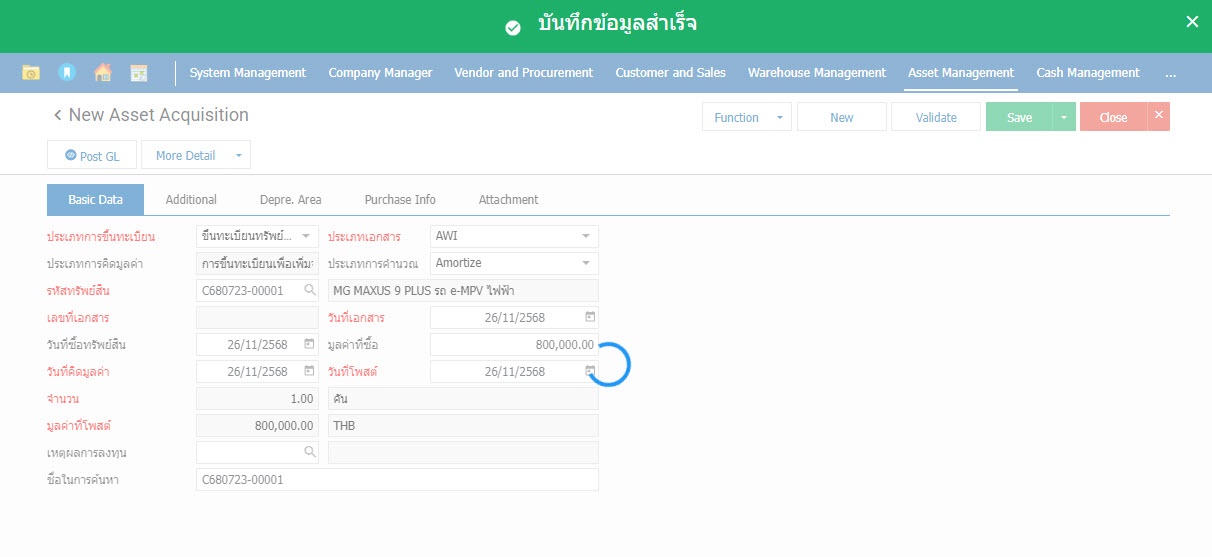The image size is (1212, 557).
Task: Expand the Amortize calculation type dropdown
Action: (585, 263)
